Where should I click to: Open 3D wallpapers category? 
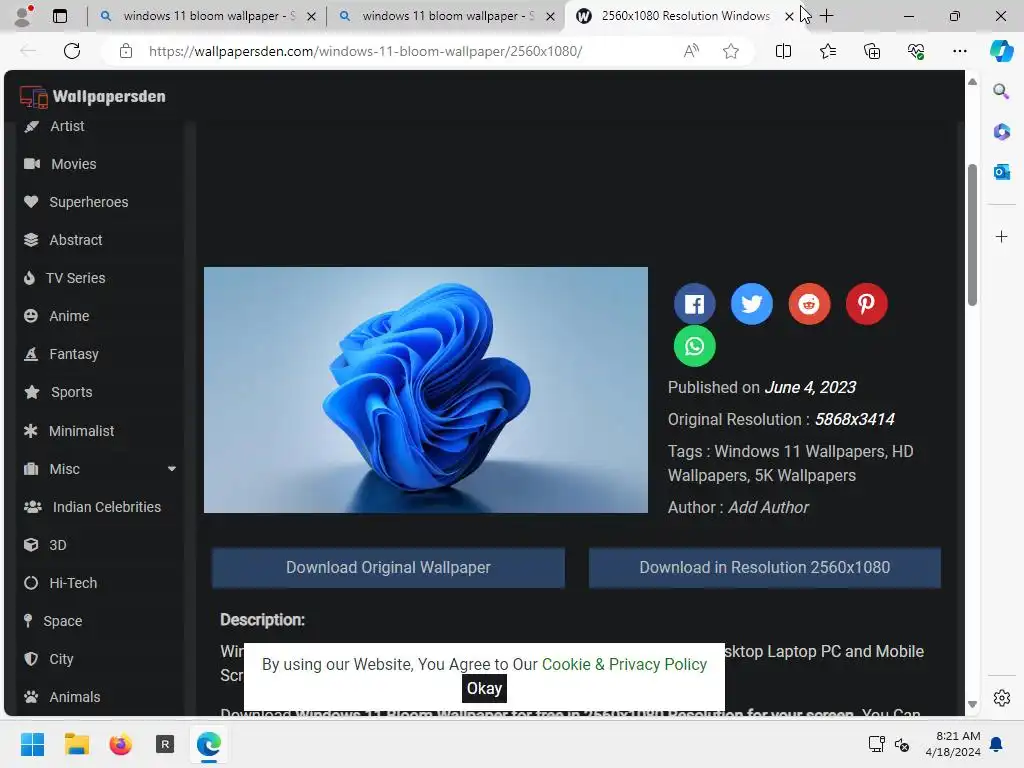(x=44, y=545)
